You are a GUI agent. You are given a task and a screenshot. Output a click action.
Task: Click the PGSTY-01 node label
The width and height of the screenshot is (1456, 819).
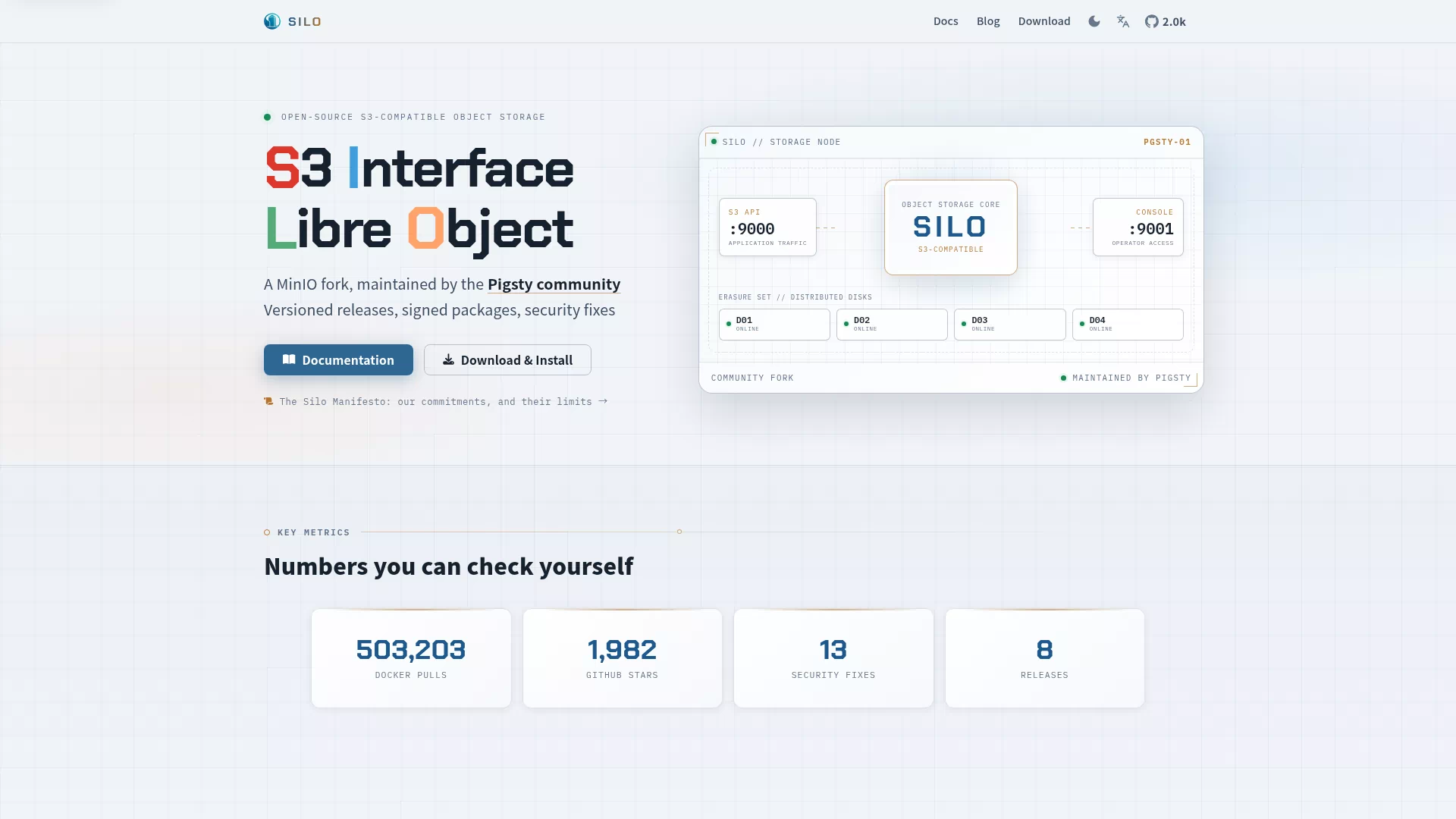tap(1167, 142)
